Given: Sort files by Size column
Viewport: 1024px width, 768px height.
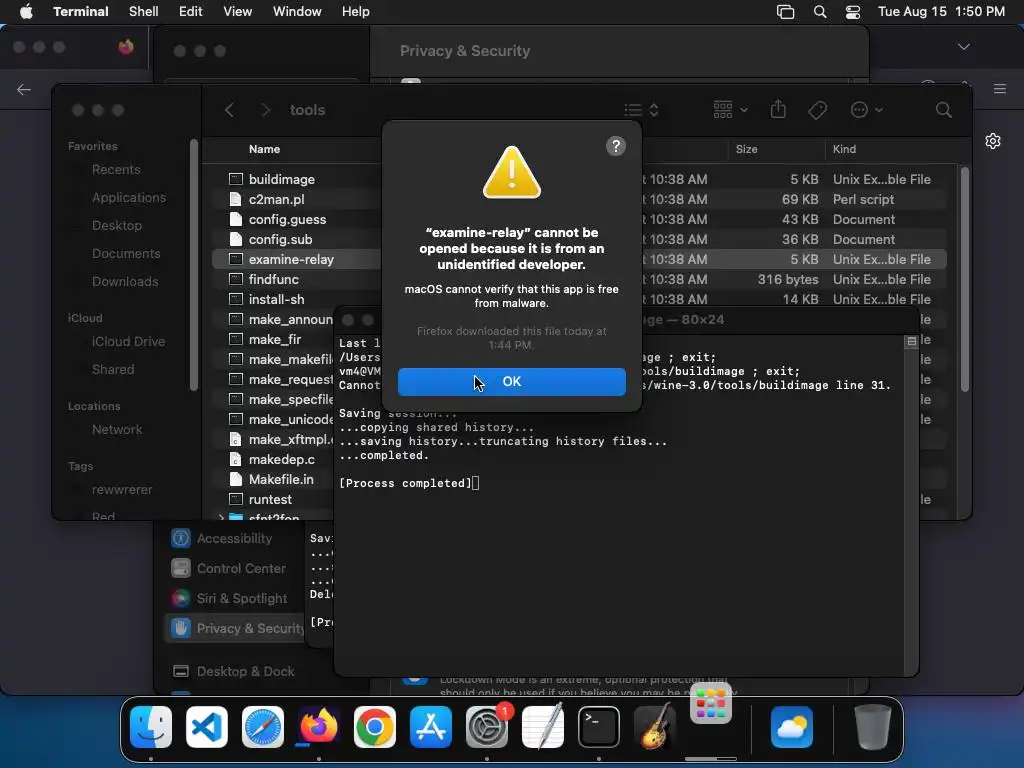Looking at the screenshot, I should click(x=746, y=149).
